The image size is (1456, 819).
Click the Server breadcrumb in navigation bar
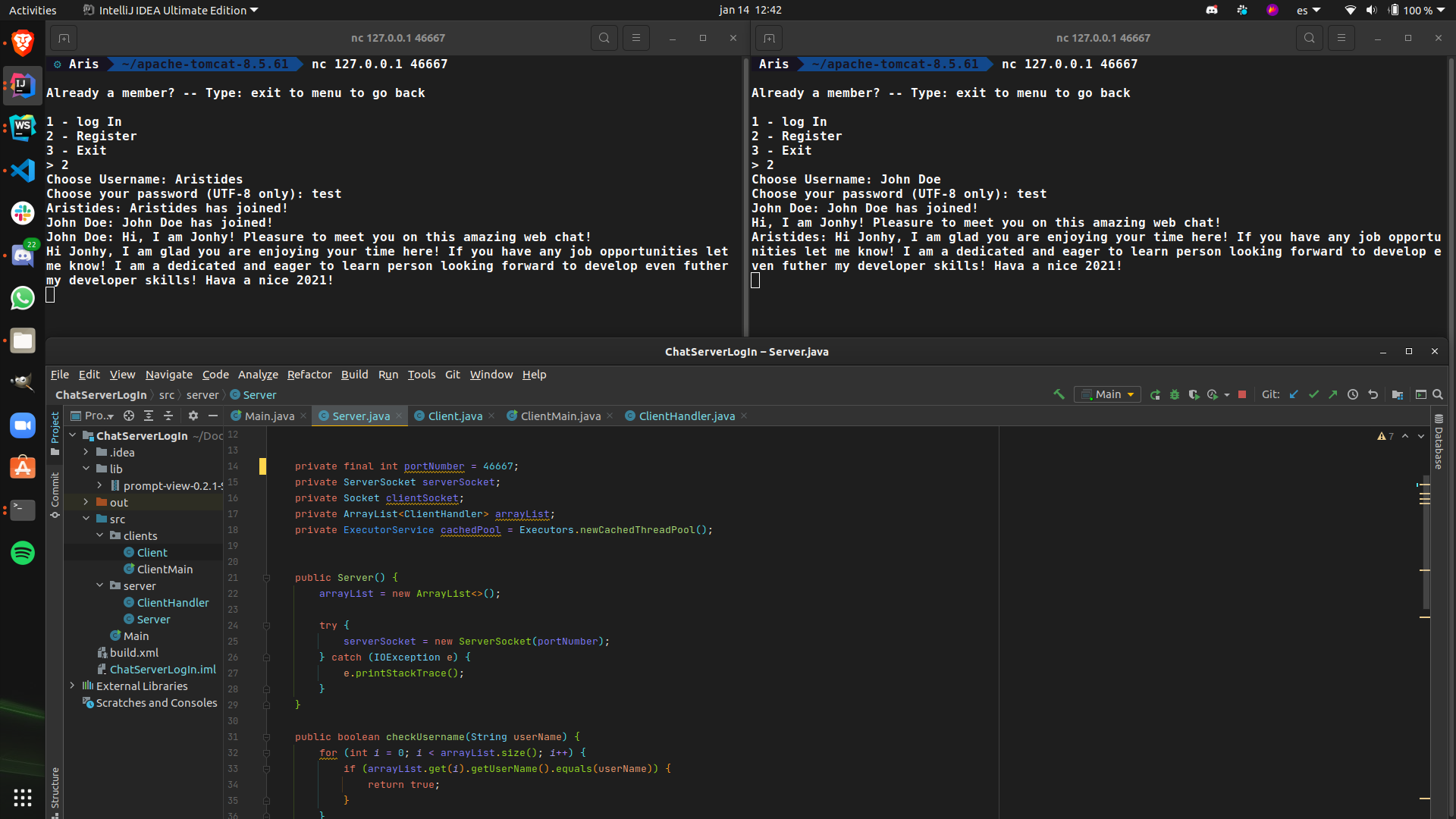click(259, 395)
